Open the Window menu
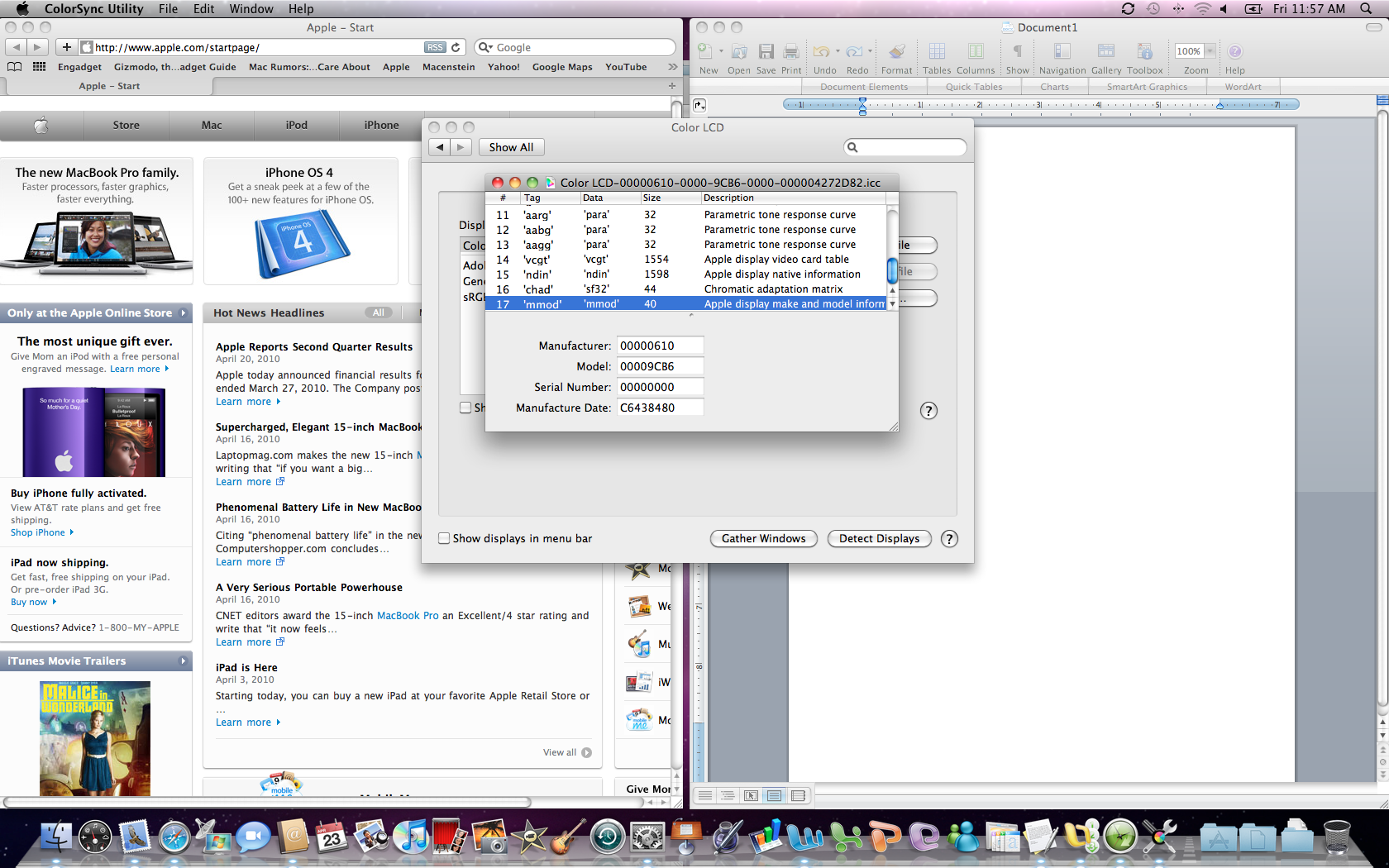 (251, 8)
